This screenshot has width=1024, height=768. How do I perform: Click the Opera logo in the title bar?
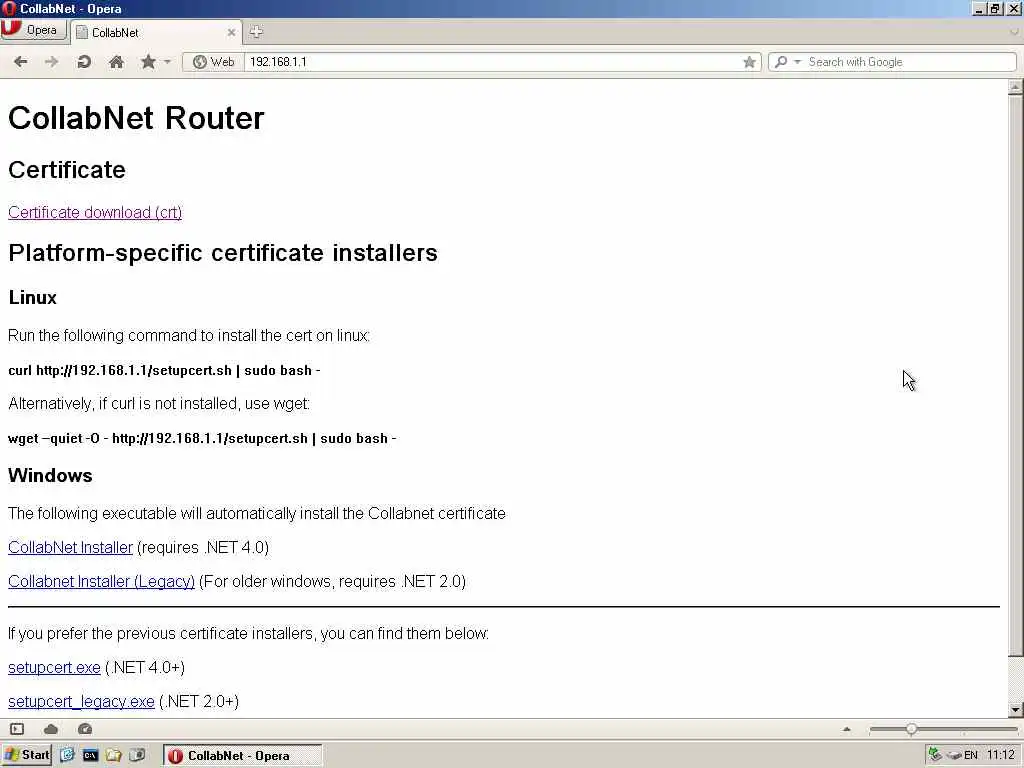click(9, 8)
